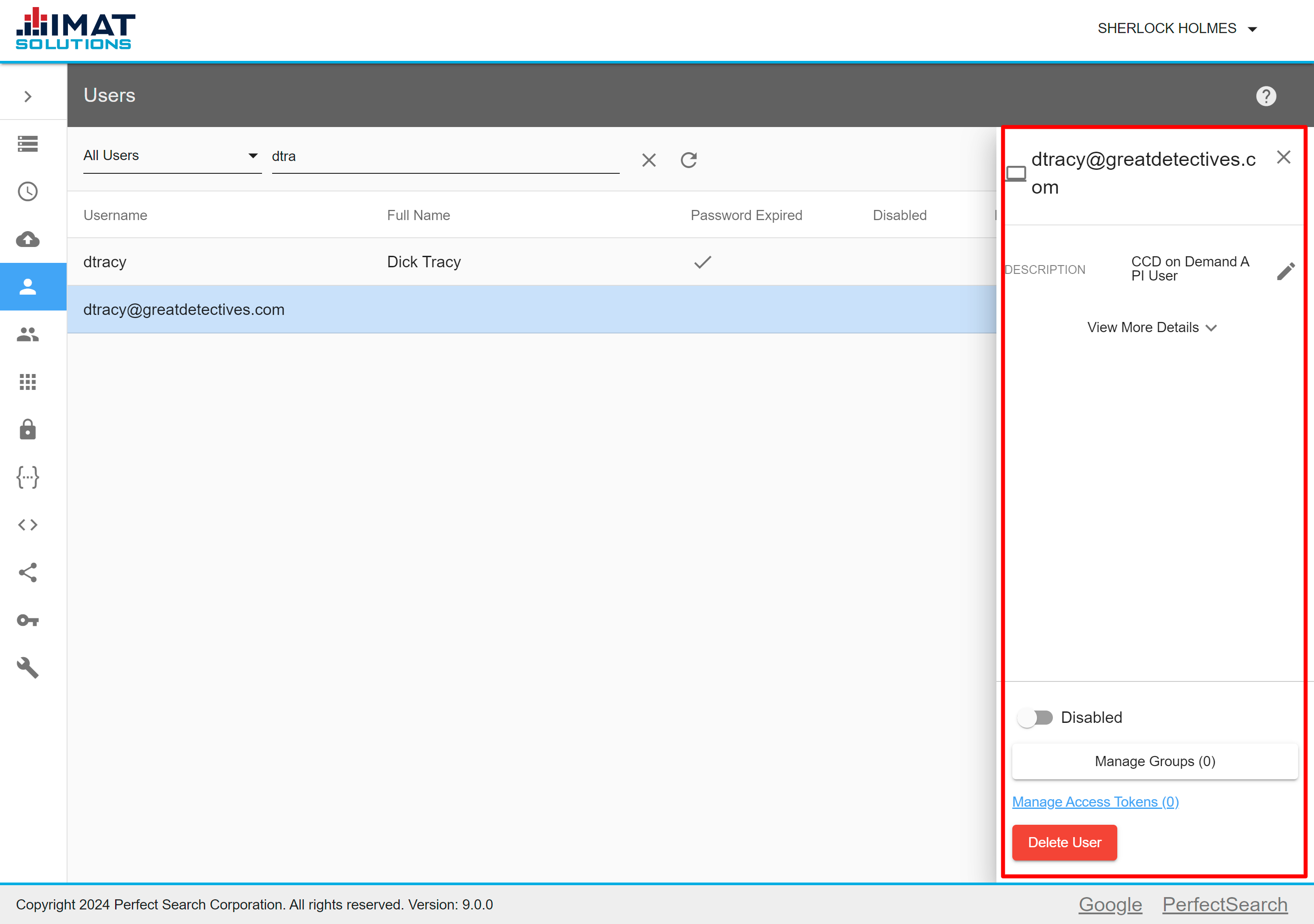Screen dimensions: 1314x924
Task: Click the Dick Tracy full name cell
Action: coord(424,262)
